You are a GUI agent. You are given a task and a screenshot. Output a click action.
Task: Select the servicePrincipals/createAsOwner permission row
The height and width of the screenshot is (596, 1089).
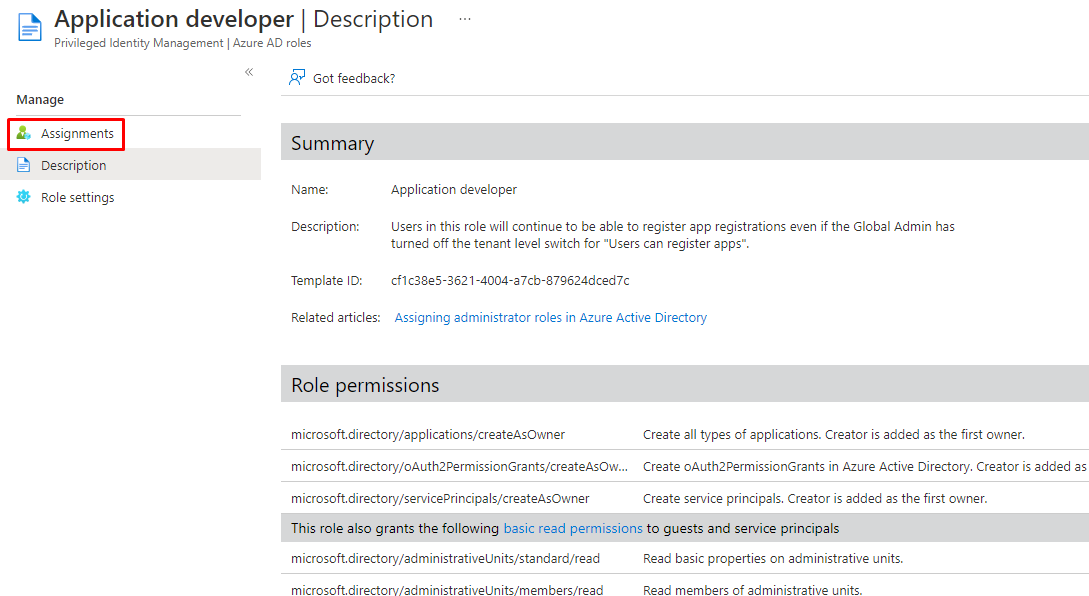point(440,498)
